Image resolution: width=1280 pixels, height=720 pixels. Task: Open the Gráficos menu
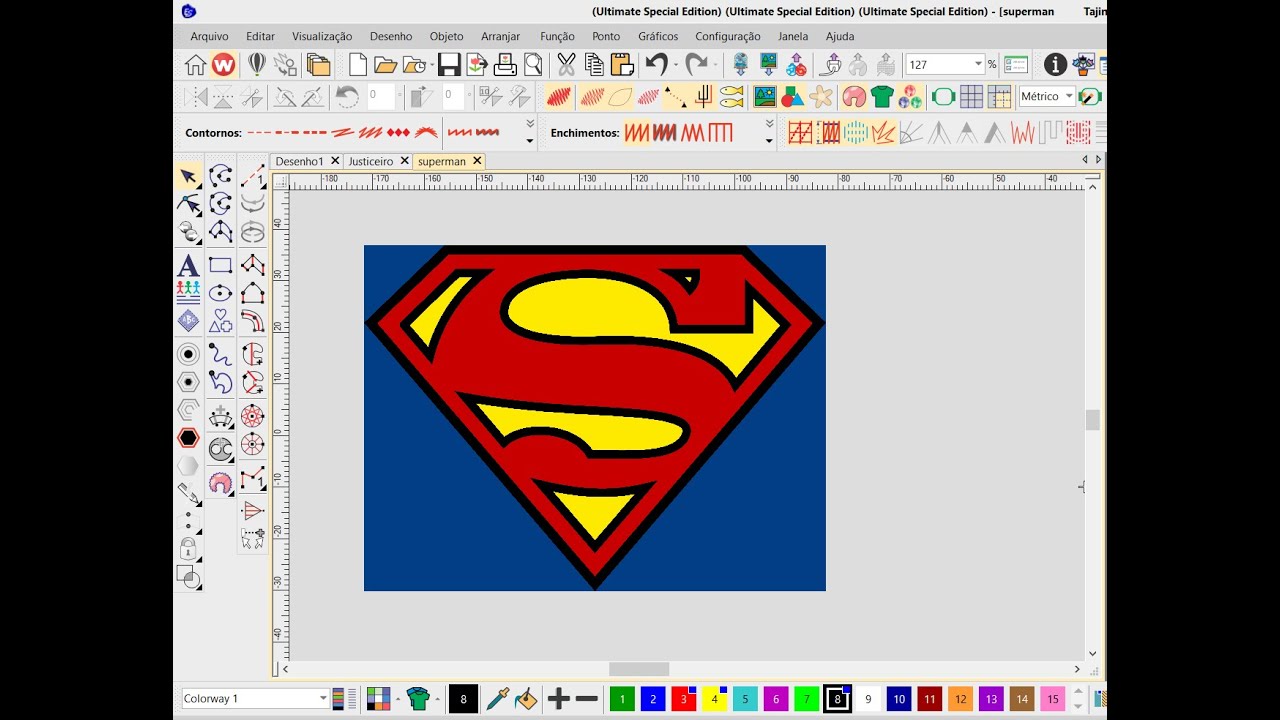658,36
